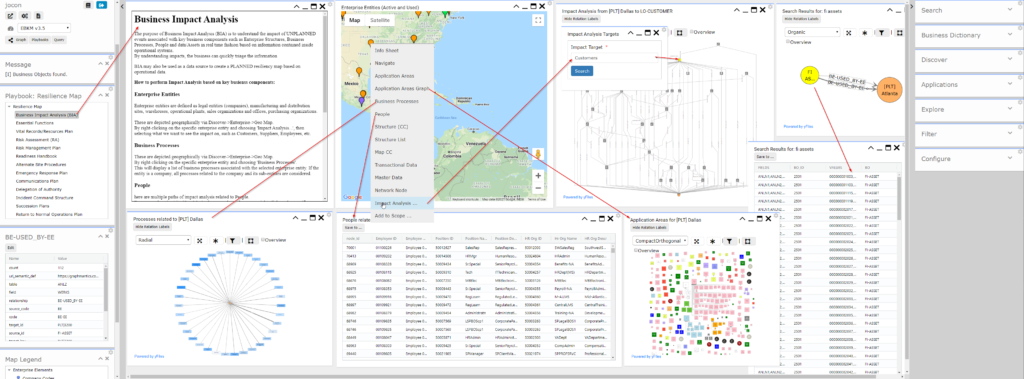
Task: Click the Street View pegman on the map
Action: [538, 154]
